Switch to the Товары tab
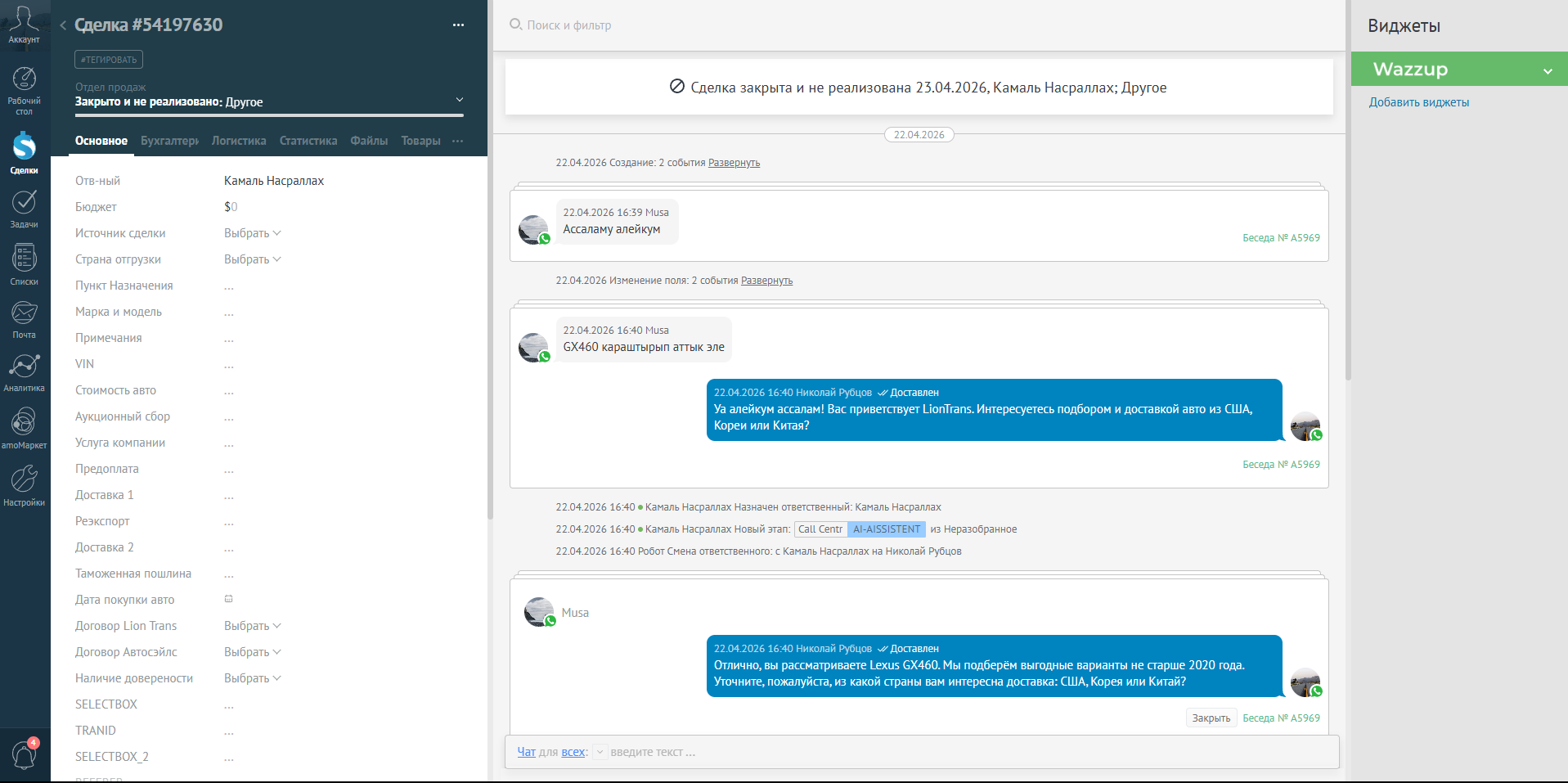This screenshot has width=1568, height=783. point(420,141)
